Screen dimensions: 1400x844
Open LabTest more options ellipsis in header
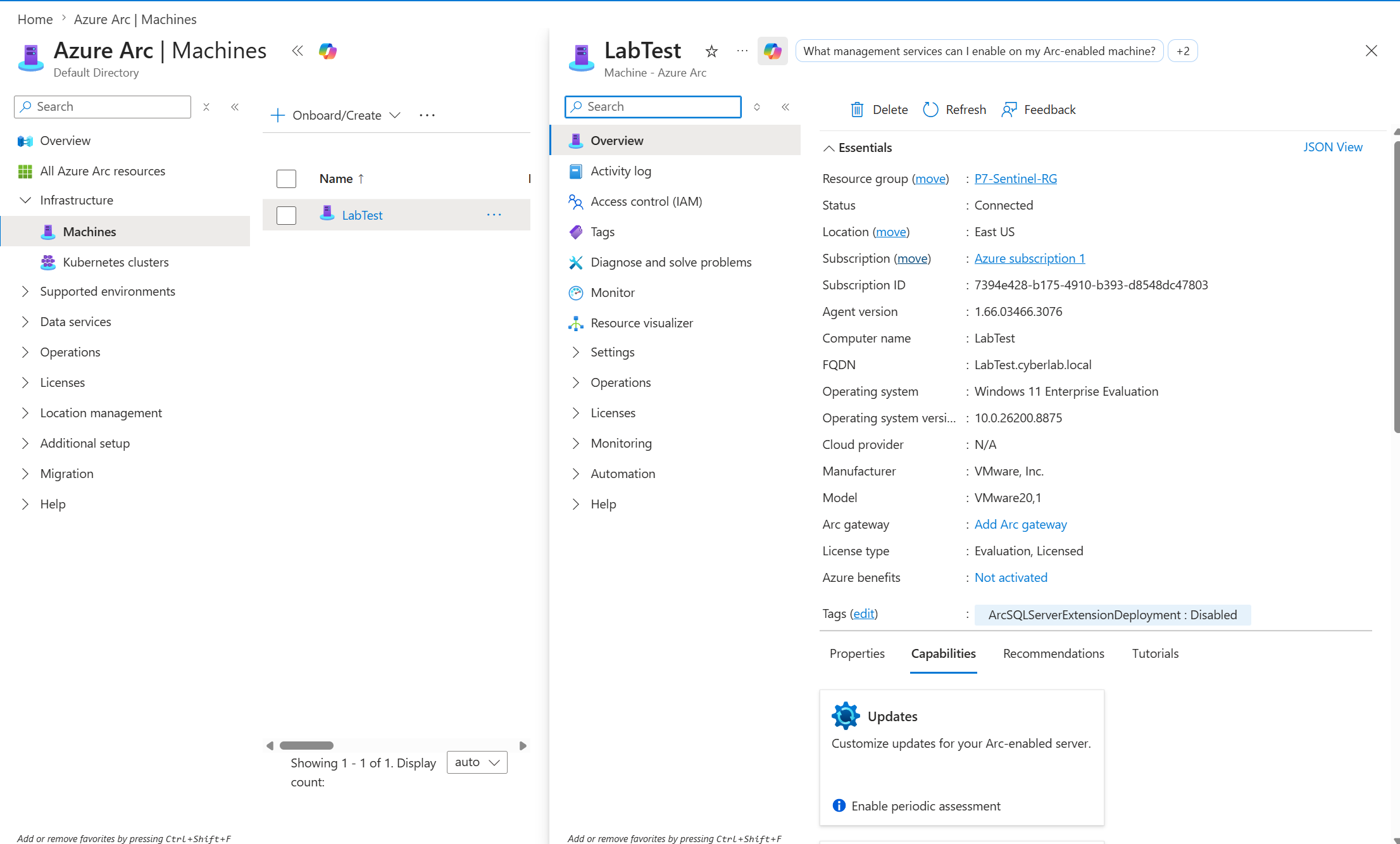coord(742,51)
